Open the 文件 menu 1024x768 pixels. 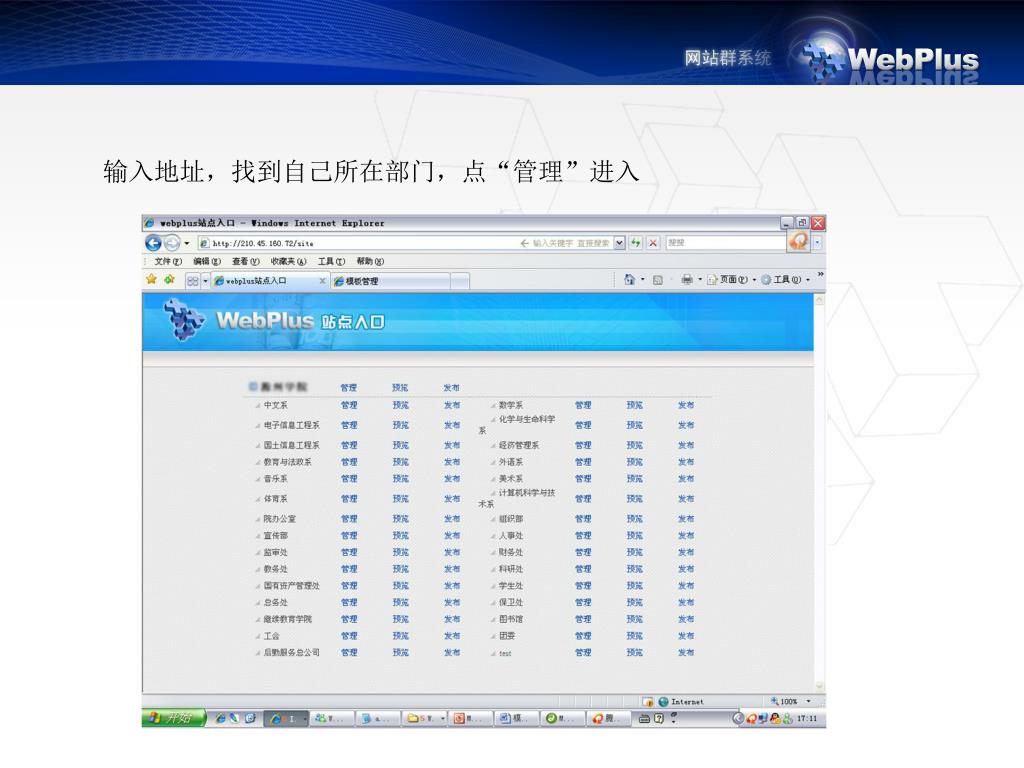(x=168, y=261)
